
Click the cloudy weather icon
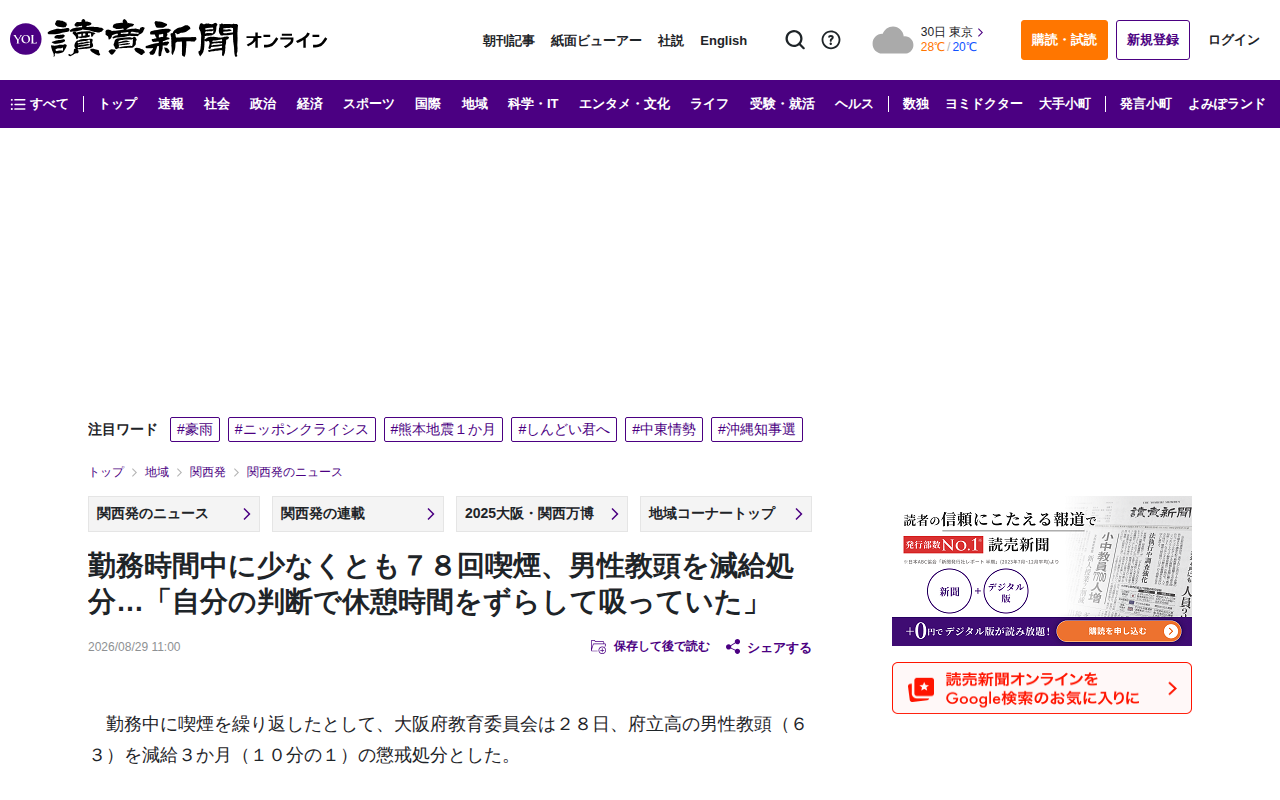point(892,41)
